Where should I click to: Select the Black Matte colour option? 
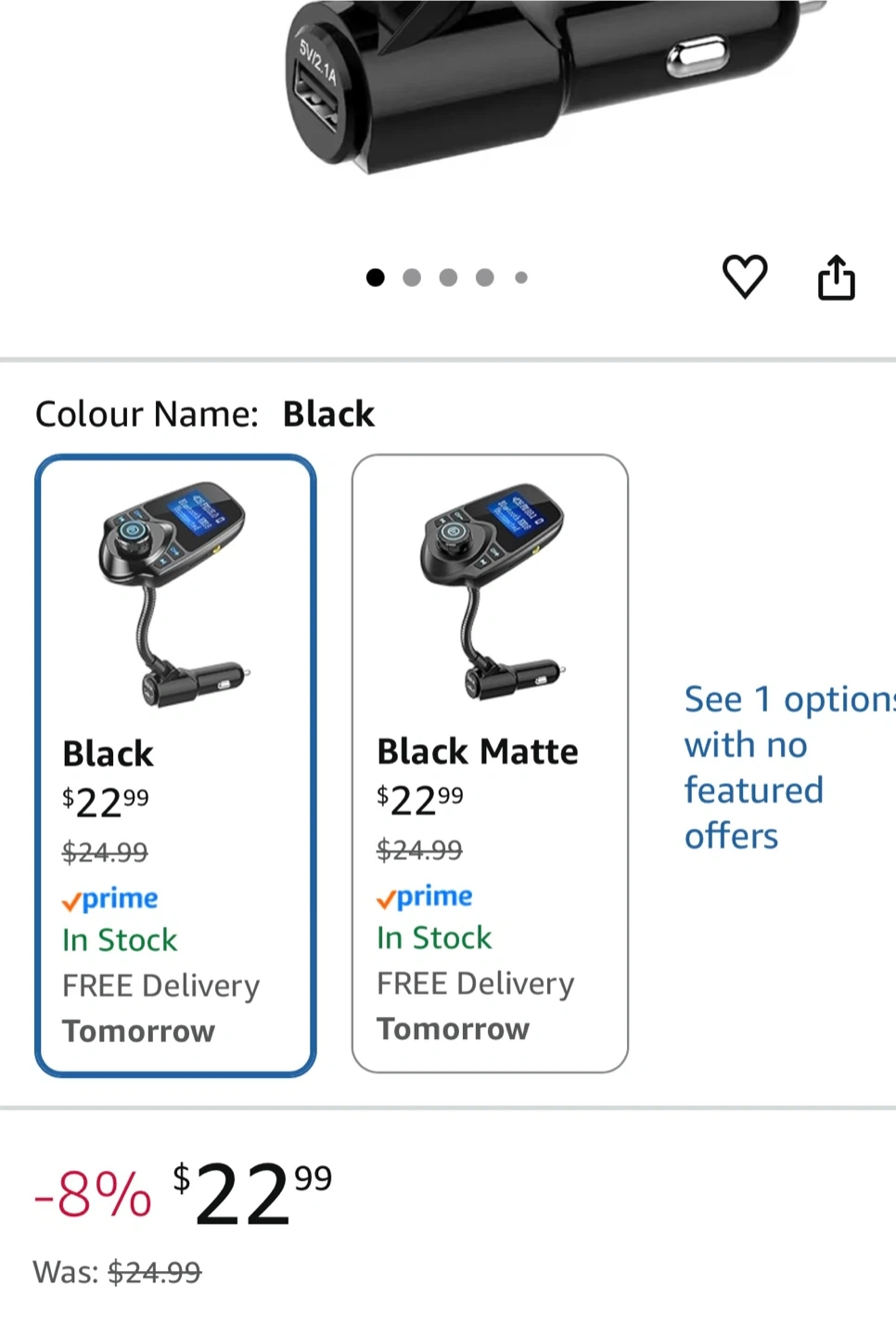click(x=490, y=763)
